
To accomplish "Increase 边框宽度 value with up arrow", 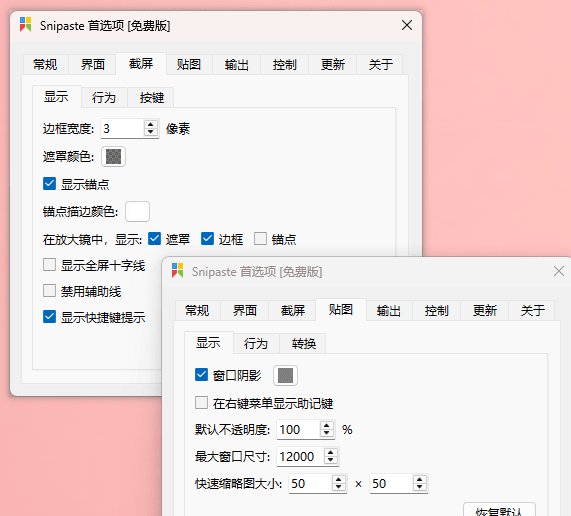I will point(150,125).
